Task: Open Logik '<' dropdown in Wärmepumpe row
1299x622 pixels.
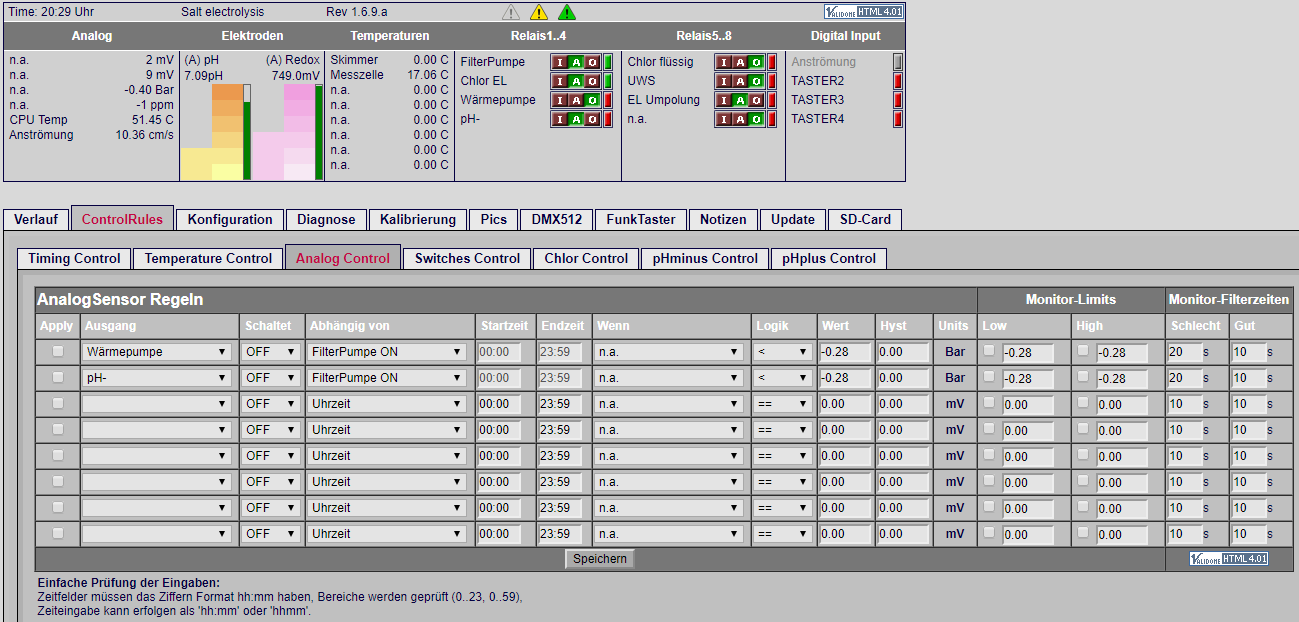Action: 782,352
